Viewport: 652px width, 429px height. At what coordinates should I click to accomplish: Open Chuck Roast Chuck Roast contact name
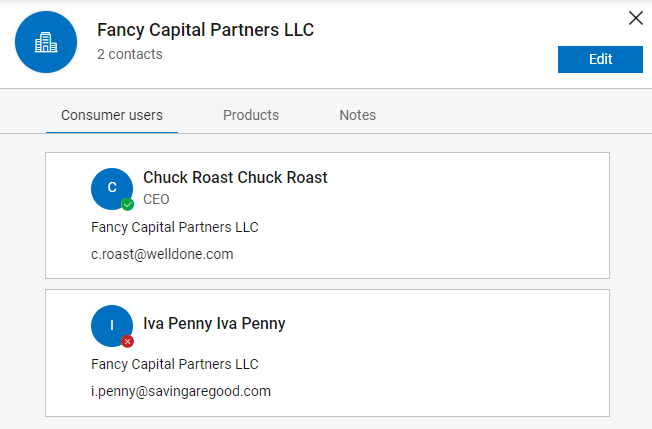(x=235, y=178)
